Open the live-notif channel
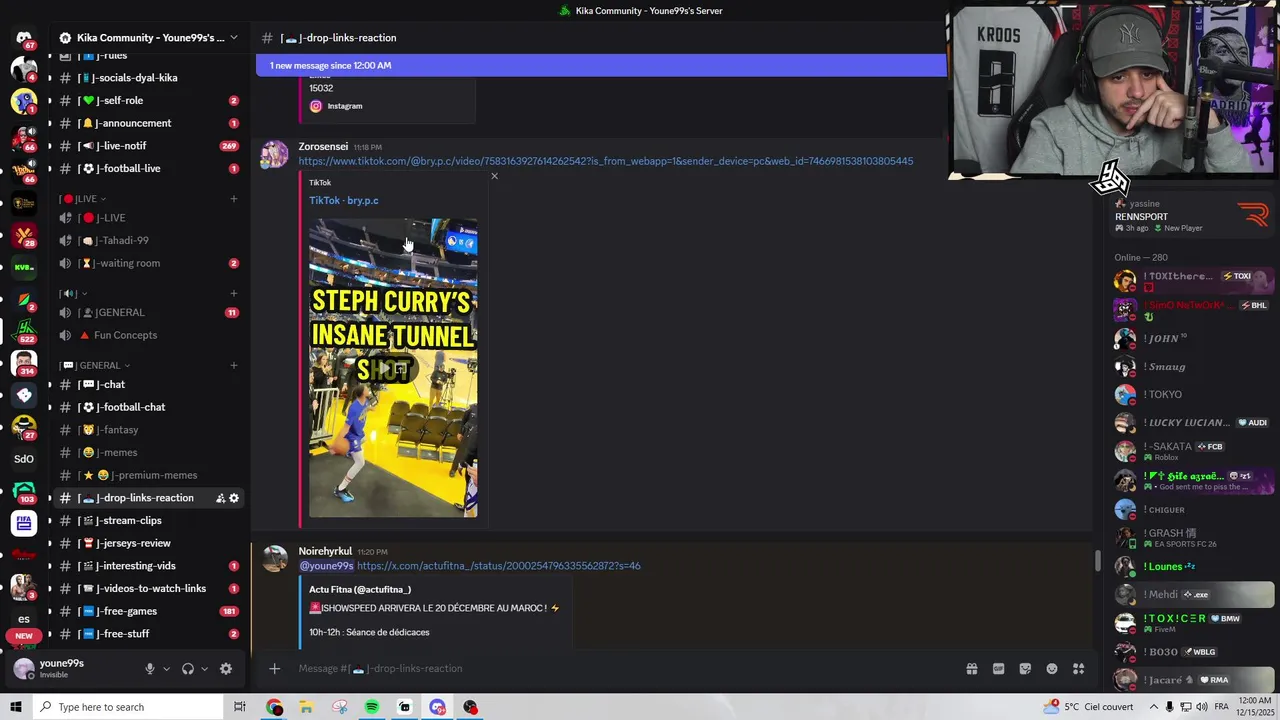The width and height of the screenshot is (1280, 720). (x=149, y=146)
